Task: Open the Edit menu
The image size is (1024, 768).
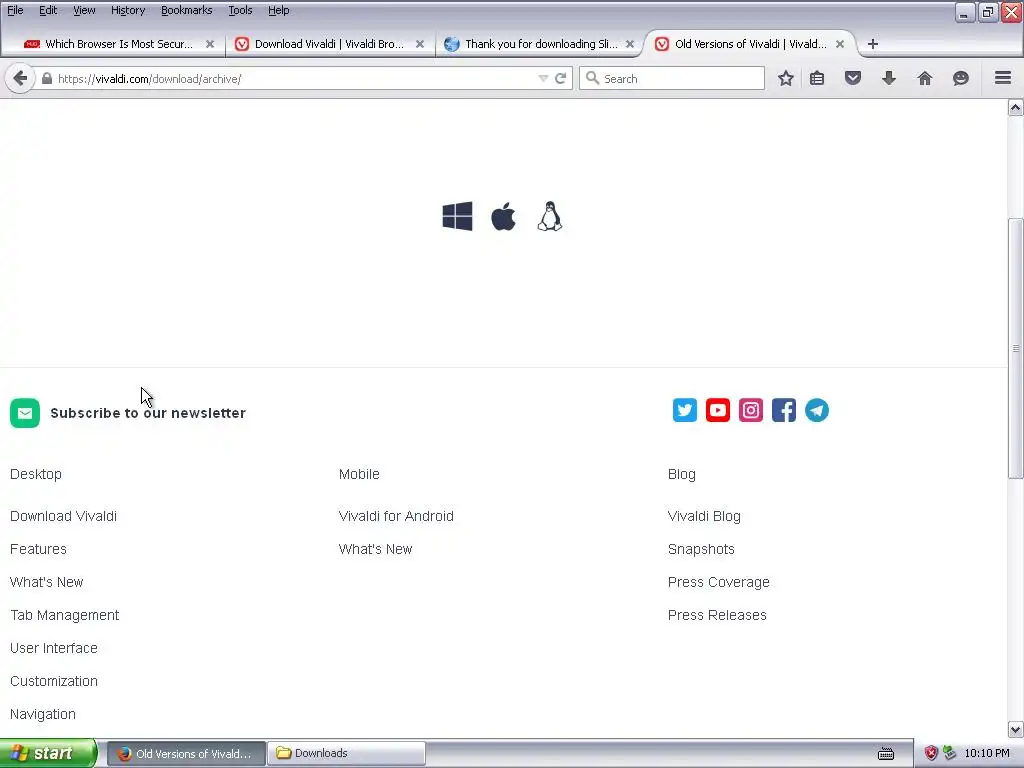Action: (x=48, y=10)
